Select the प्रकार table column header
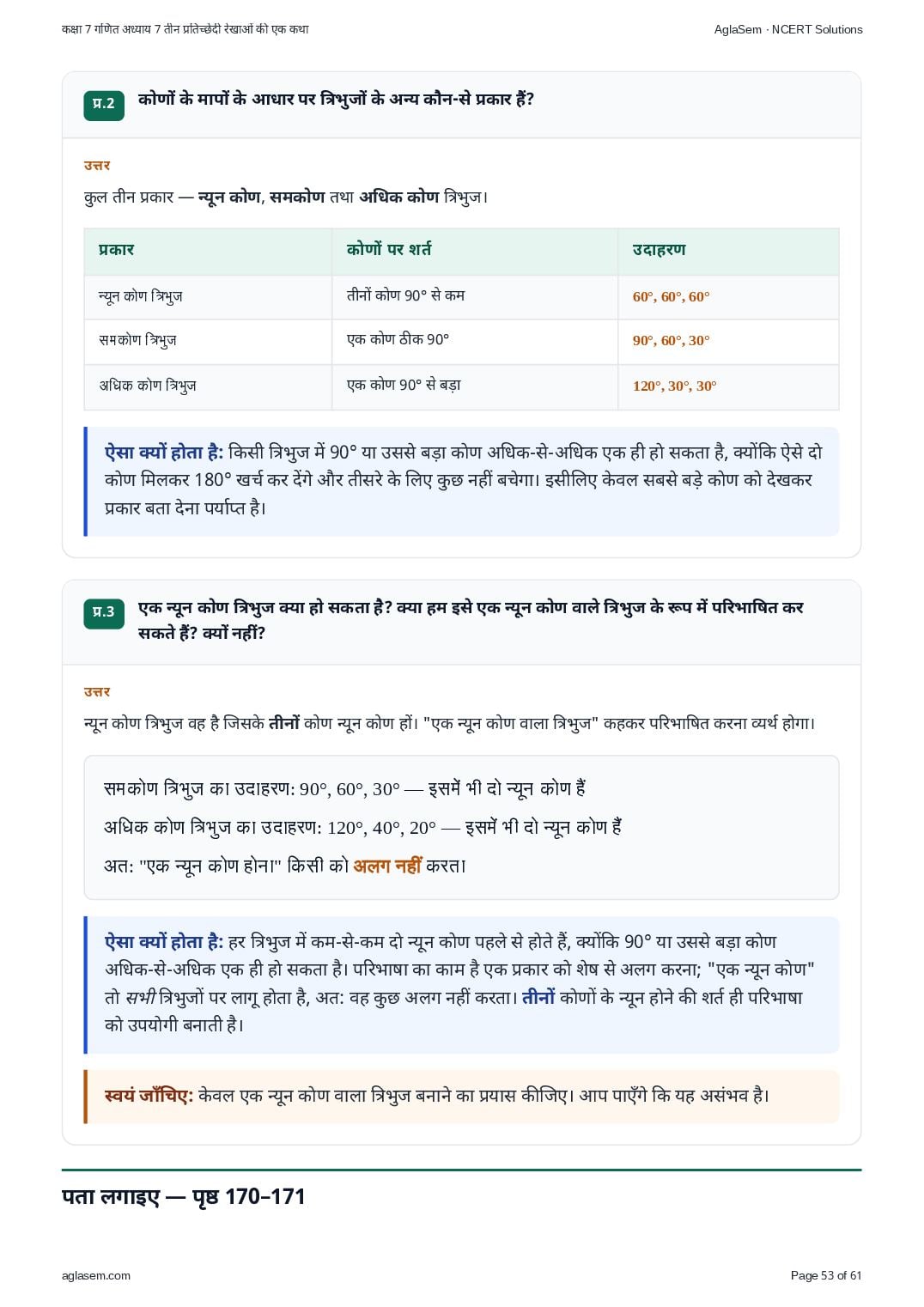The height and width of the screenshot is (1307, 924). (x=117, y=250)
